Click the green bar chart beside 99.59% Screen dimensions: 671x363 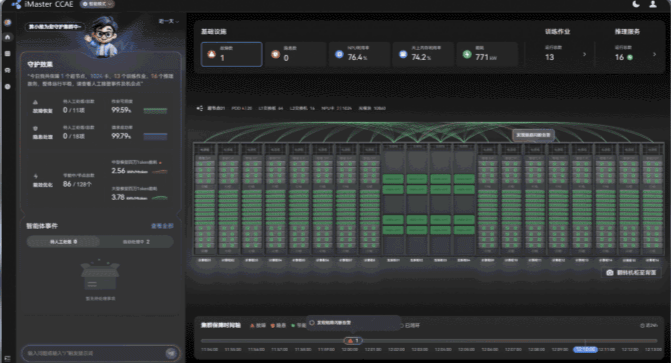point(155,110)
